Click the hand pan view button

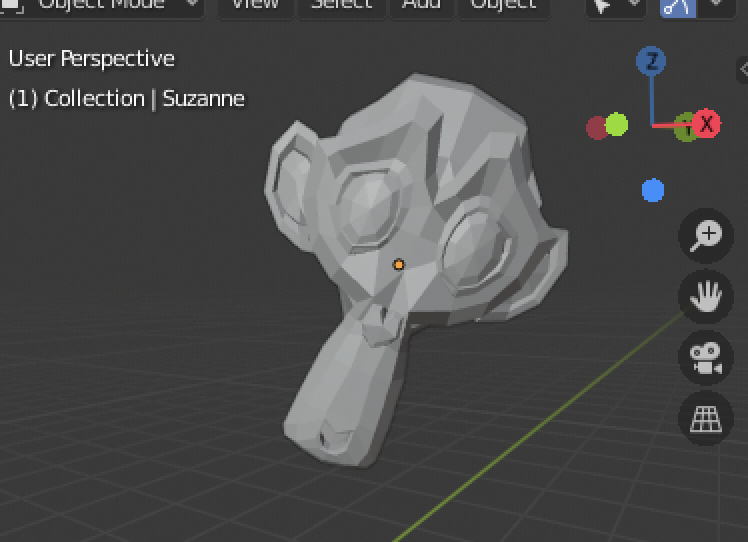point(706,296)
